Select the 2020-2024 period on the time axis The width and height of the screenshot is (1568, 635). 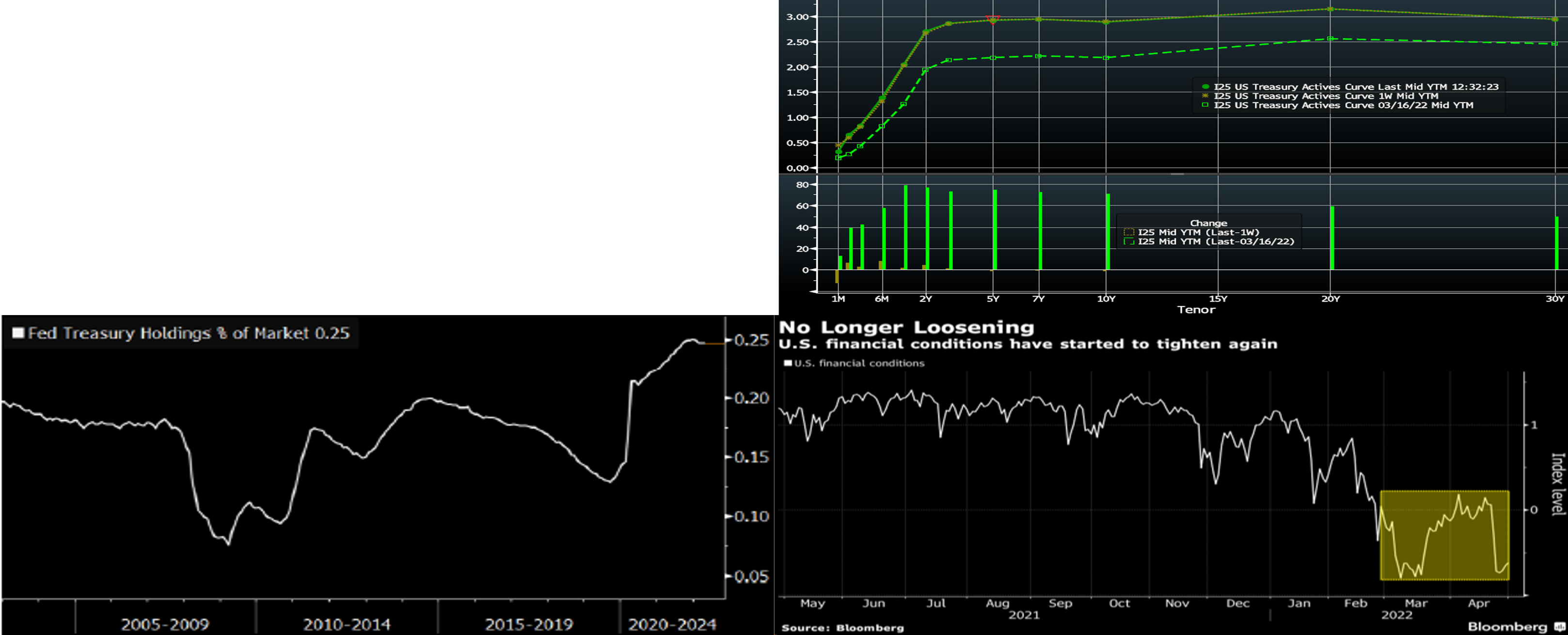click(x=672, y=624)
